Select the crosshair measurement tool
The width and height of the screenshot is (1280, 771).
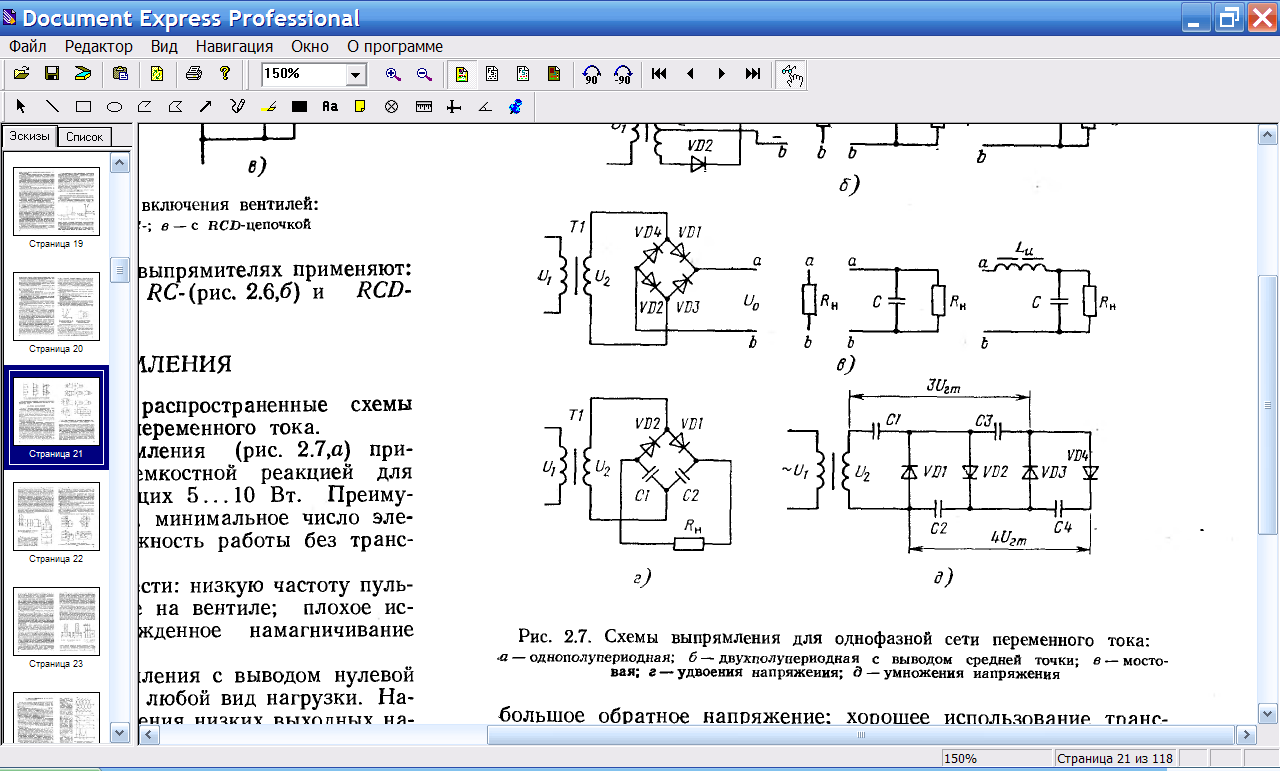pyautogui.click(x=454, y=106)
